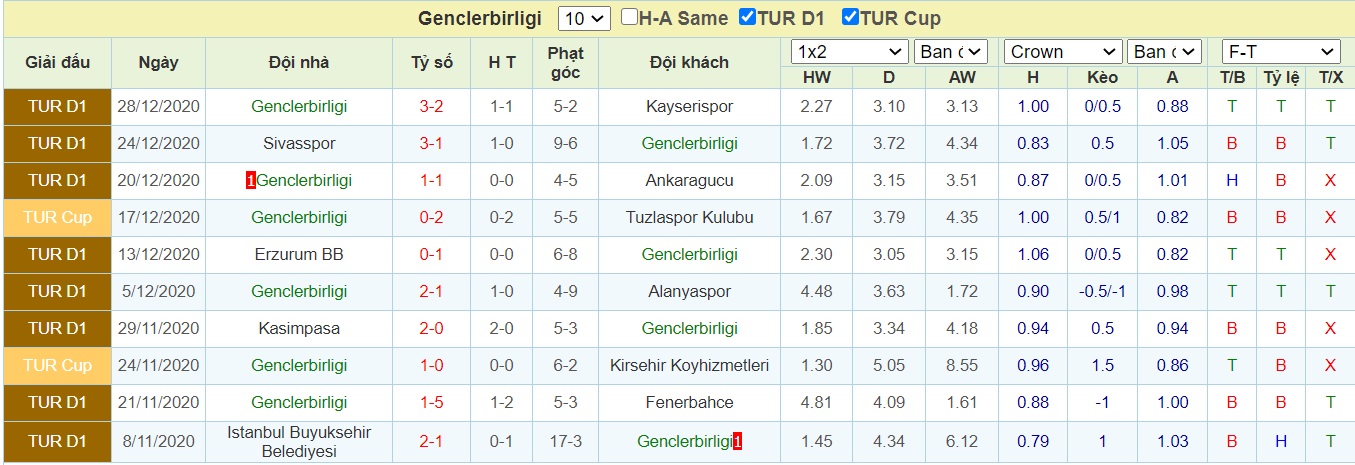This screenshot has height=465, width=1355.
Task: Click Kirsehir Koyhizmetleri team name
Action: click(689, 366)
